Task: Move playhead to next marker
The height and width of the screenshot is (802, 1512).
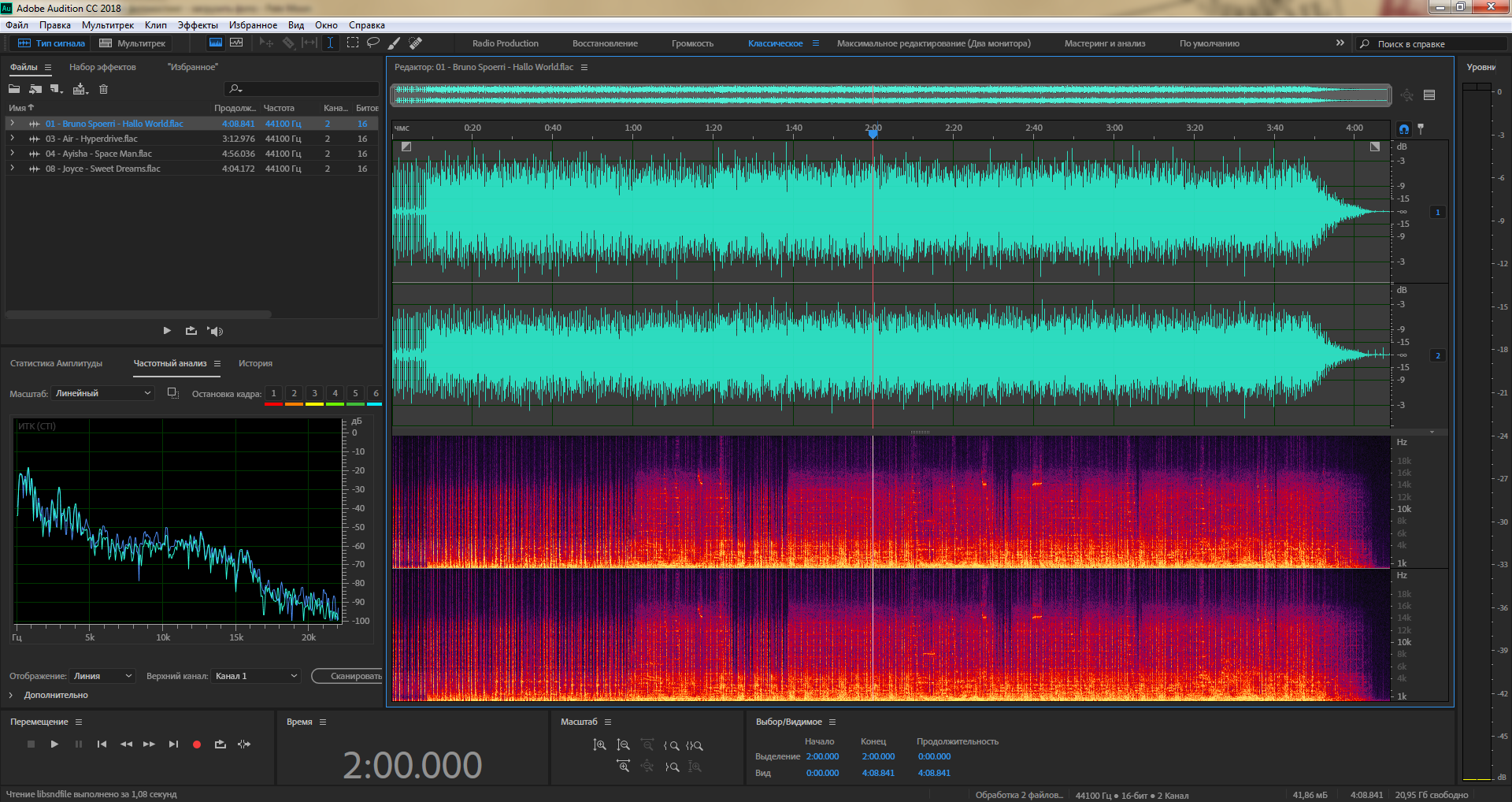Action: coord(173,744)
